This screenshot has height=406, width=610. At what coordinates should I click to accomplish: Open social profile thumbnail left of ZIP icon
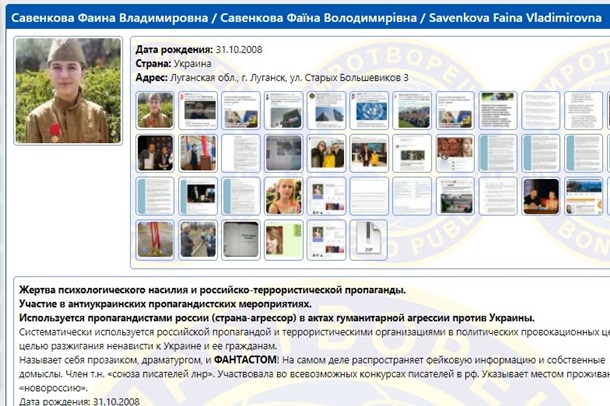[x=326, y=239]
